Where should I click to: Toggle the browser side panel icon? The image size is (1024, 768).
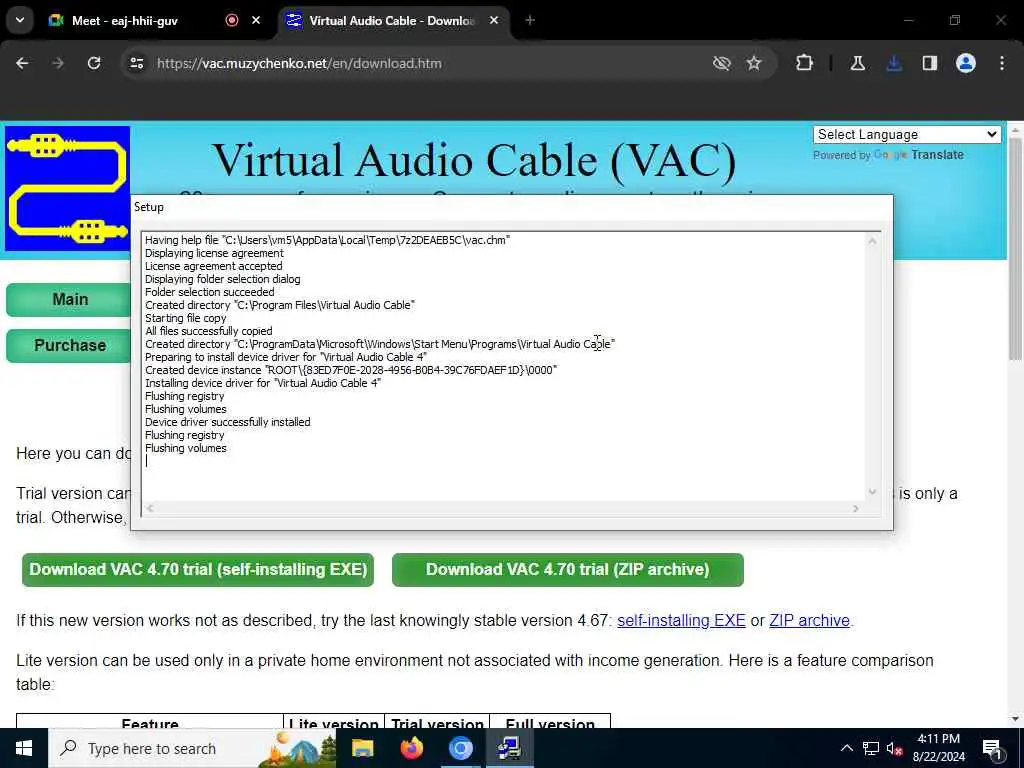click(x=929, y=63)
